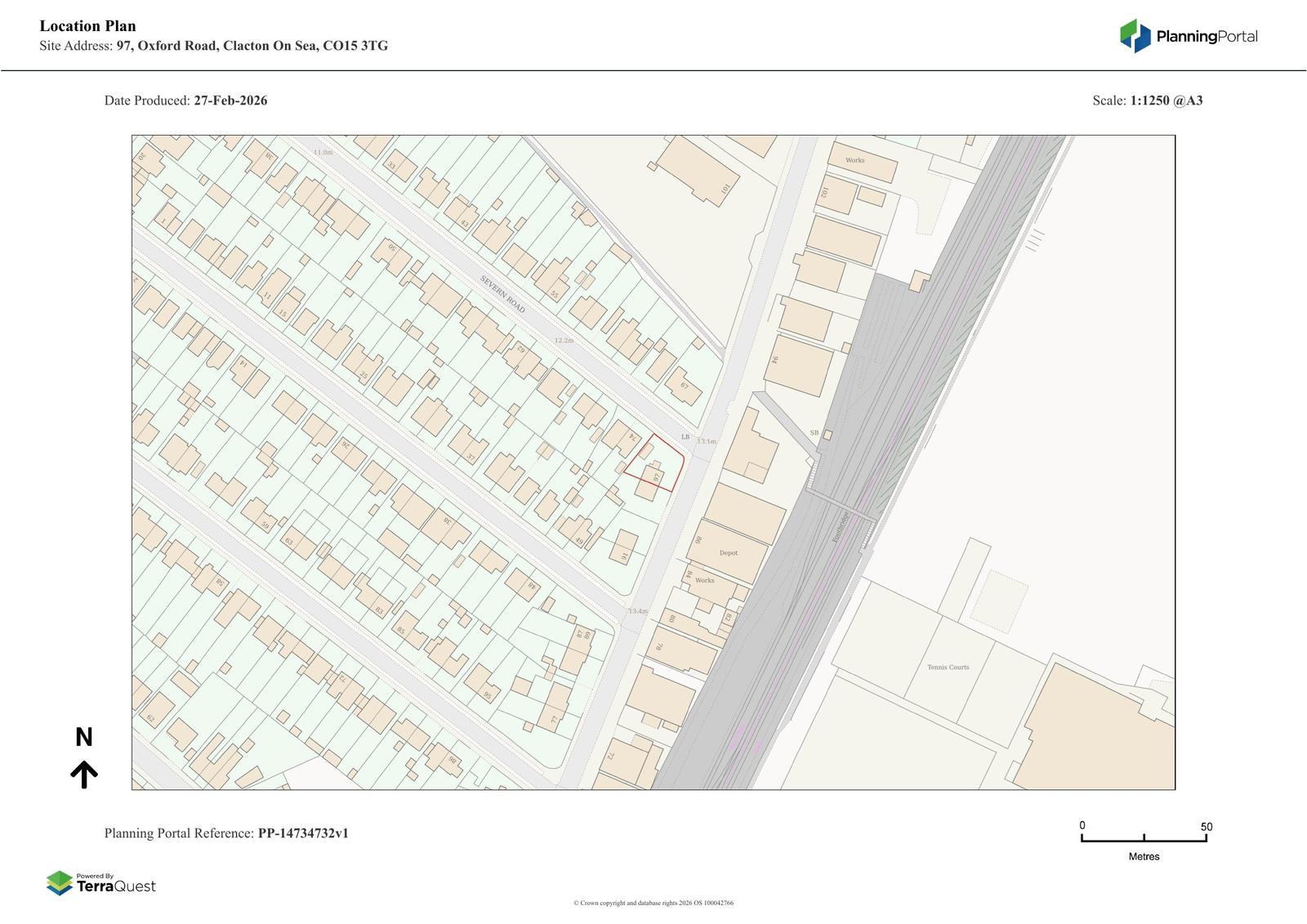This screenshot has height=924, width=1307.
Task: Click the SEVERN ROAD street label
Action: [502, 294]
